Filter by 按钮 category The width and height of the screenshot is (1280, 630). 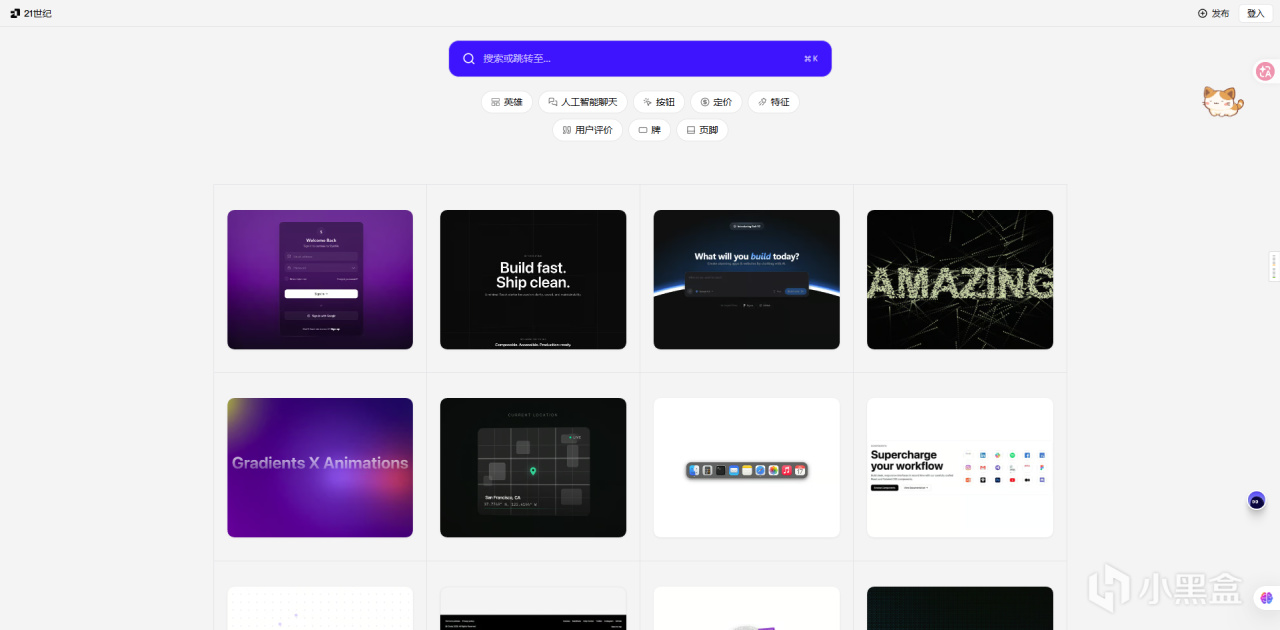click(x=659, y=102)
